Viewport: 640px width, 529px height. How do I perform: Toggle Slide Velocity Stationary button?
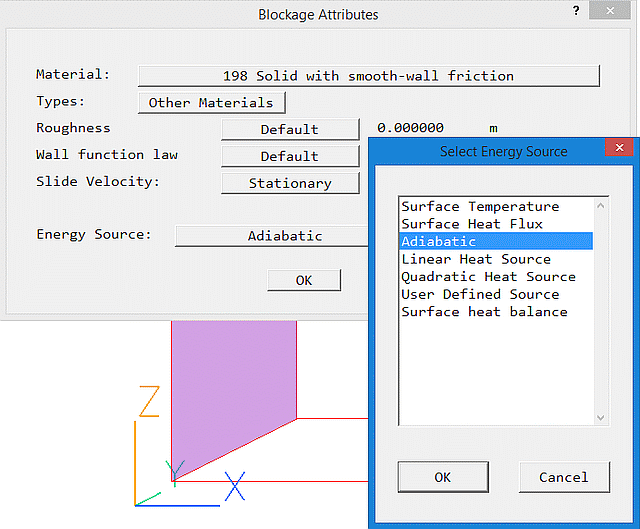click(x=289, y=183)
